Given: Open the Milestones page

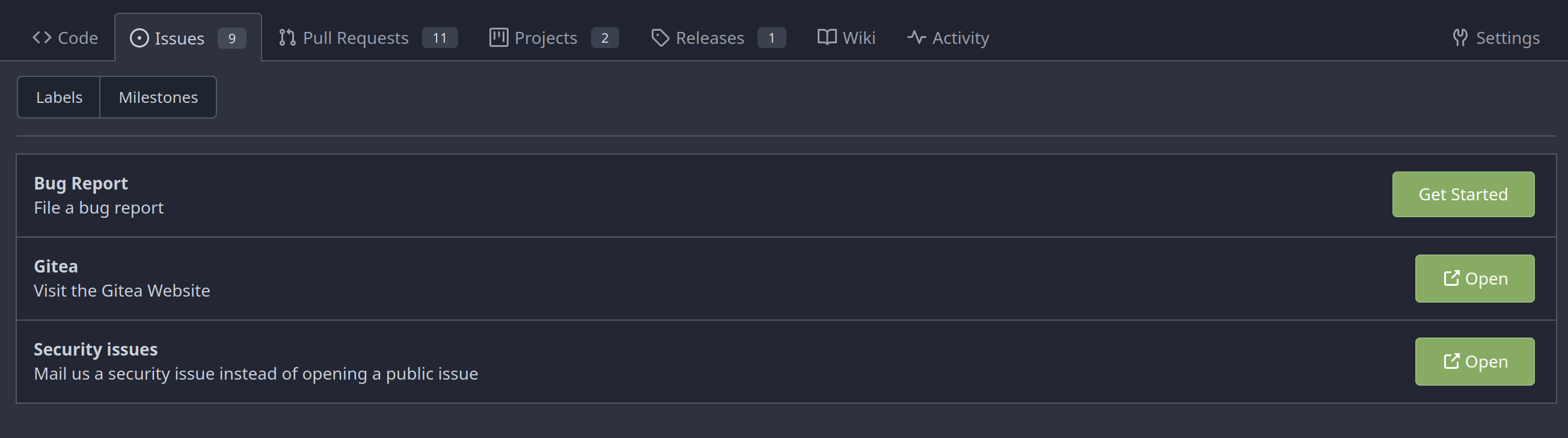Looking at the screenshot, I should coord(158,97).
